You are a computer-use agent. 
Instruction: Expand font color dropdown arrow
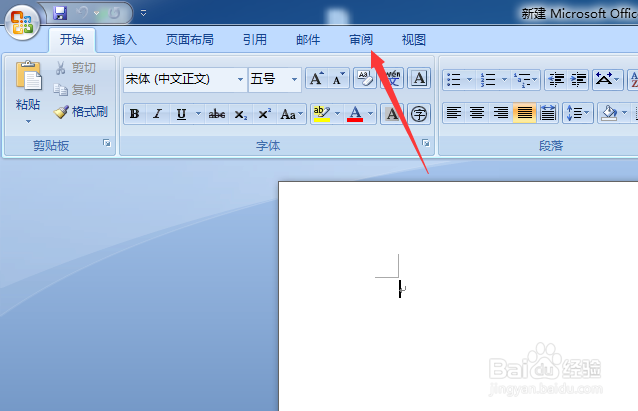point(370,114)
